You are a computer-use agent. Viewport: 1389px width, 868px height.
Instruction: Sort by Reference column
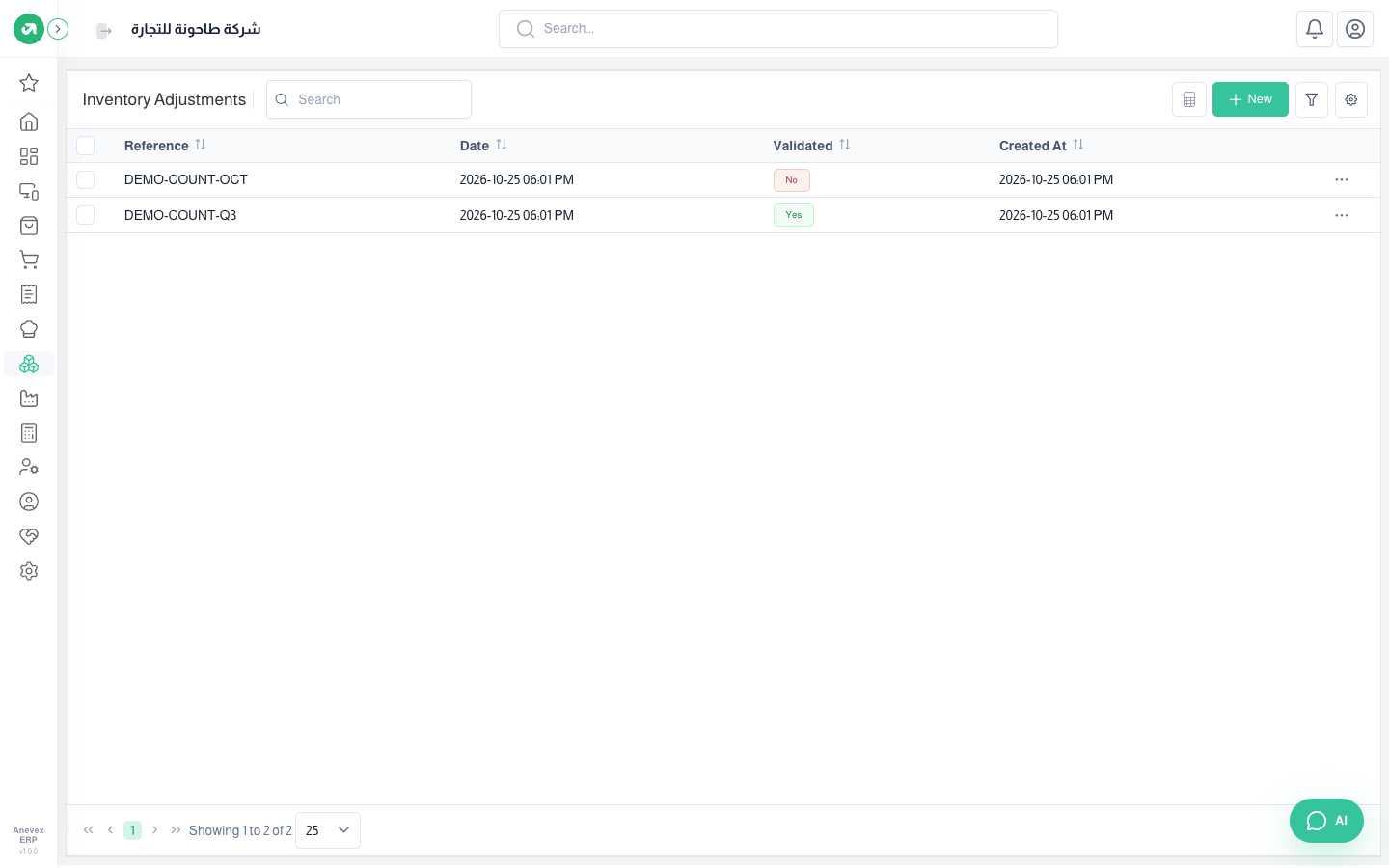click(201, 145)
